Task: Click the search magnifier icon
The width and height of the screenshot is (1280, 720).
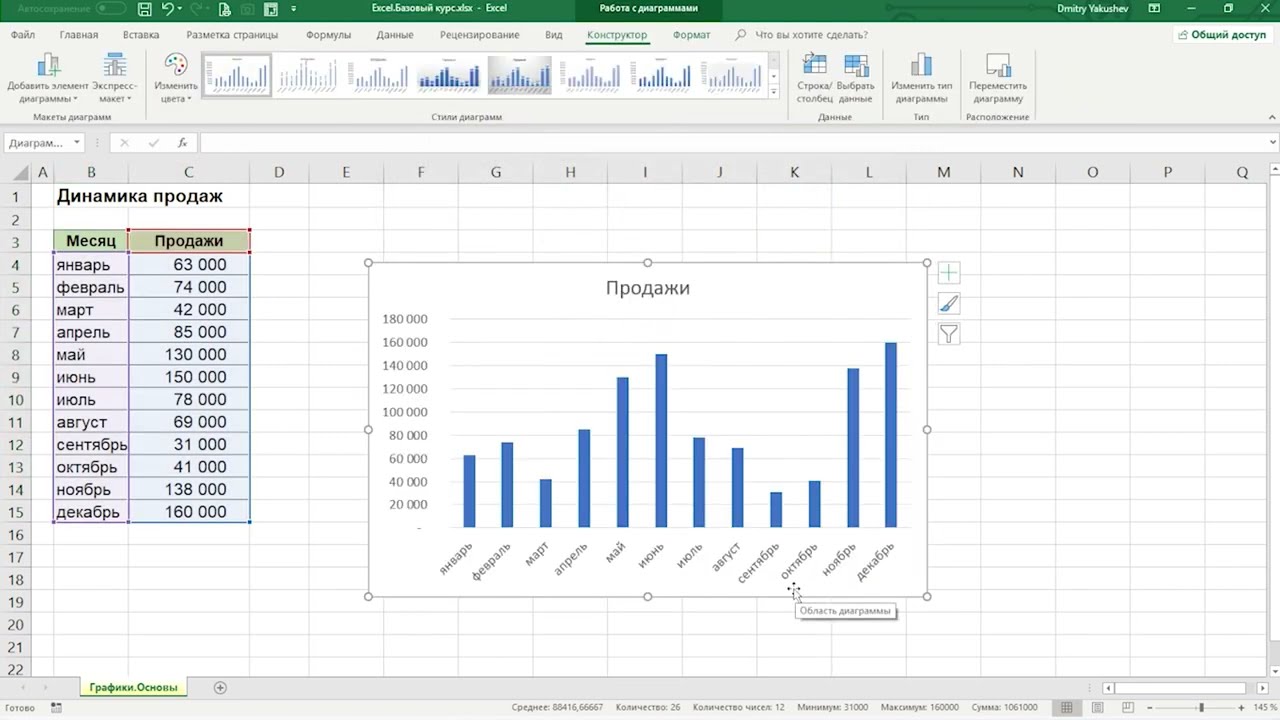Action: point(740,34)
